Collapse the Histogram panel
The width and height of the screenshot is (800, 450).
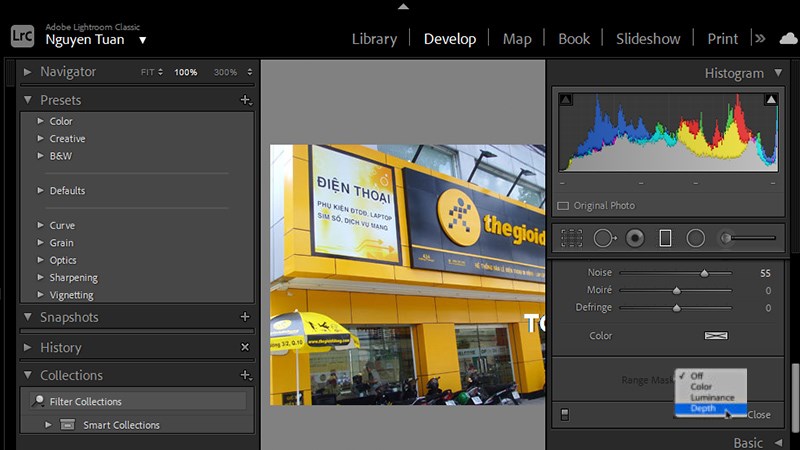(778, 73)
